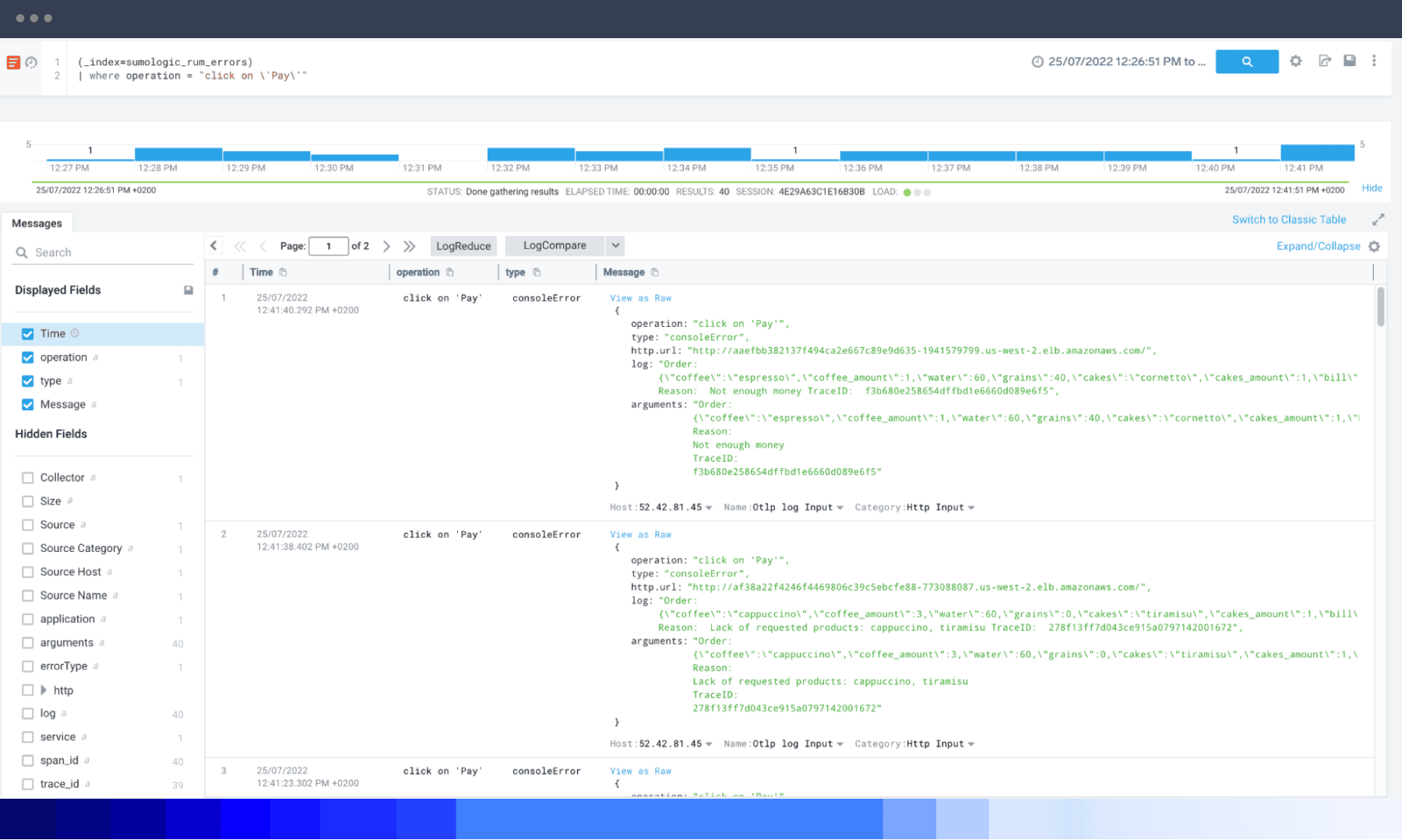Click the histogram bar at 12:41 PM
Image resolution: width=1402 pixels, height=840 pixels.
click(x=1317, y=153)
